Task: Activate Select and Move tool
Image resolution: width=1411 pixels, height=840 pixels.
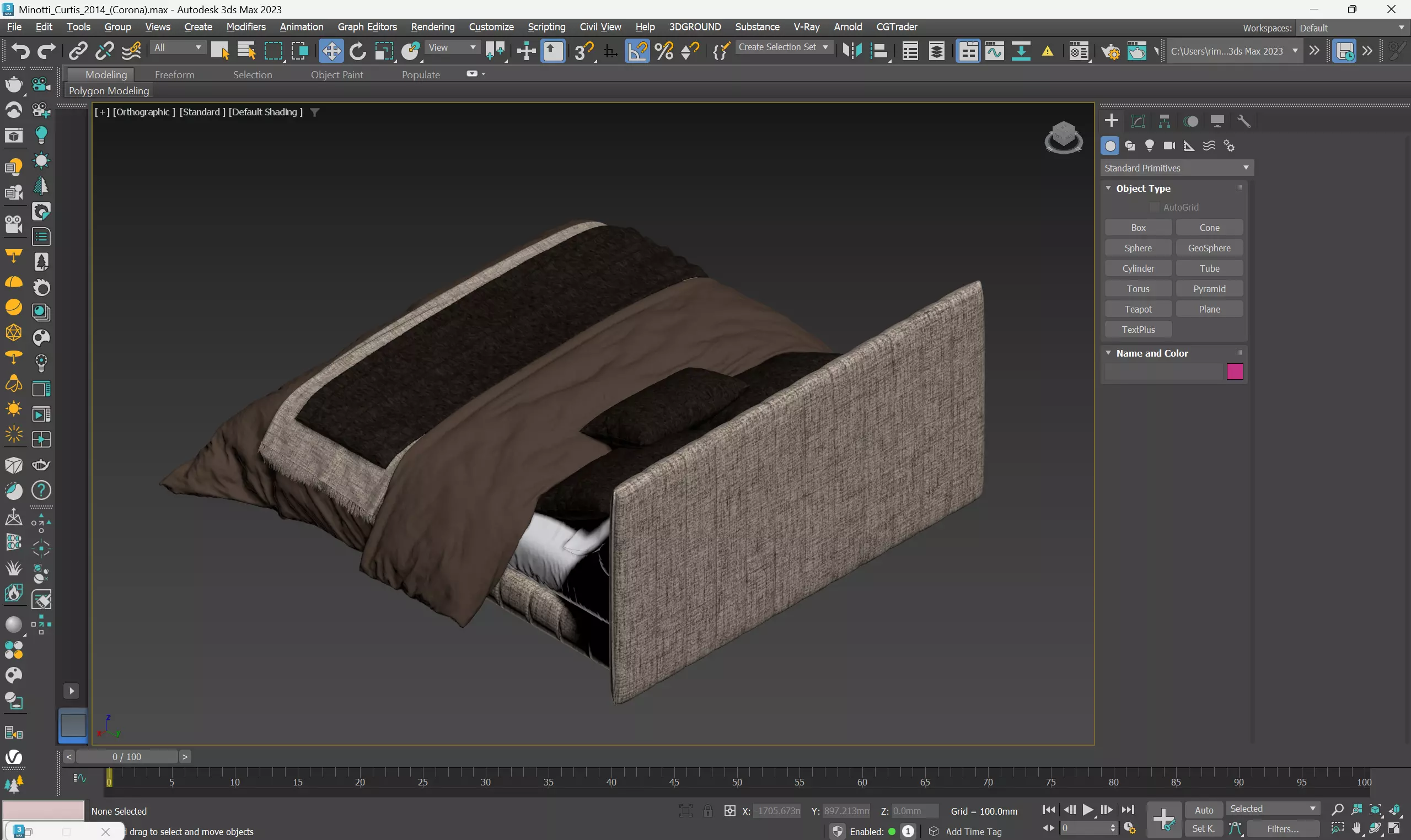Action: [331, 51]
